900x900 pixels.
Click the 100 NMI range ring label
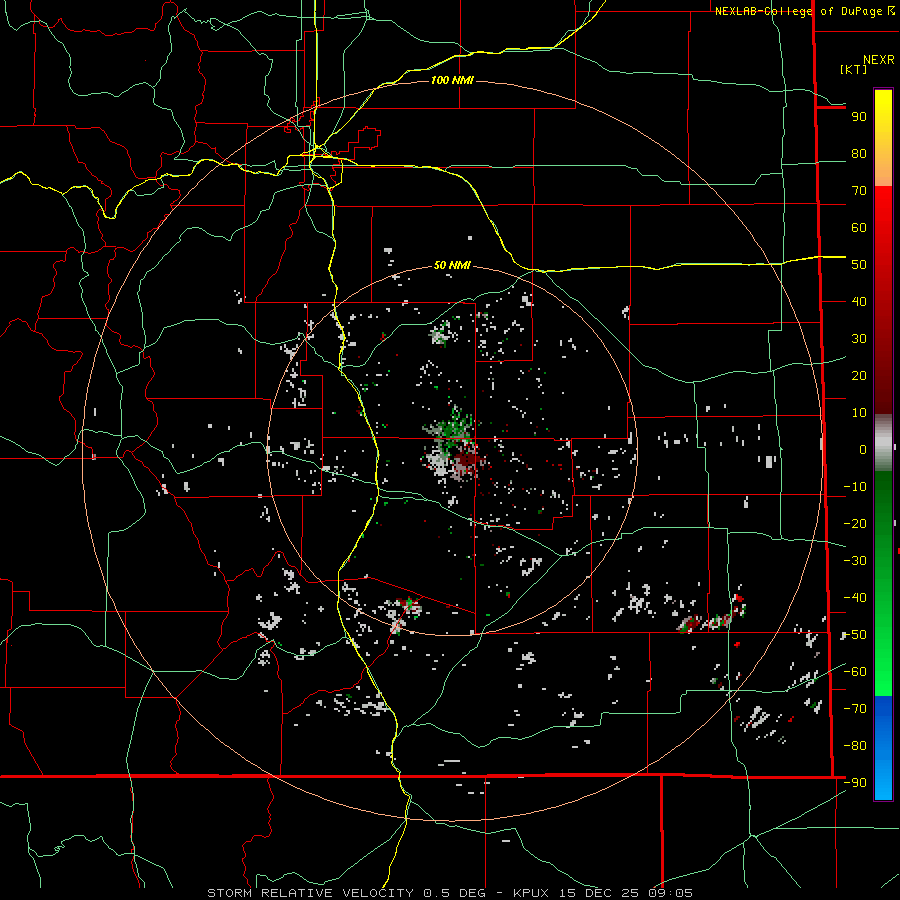click(x=452, y=80)
